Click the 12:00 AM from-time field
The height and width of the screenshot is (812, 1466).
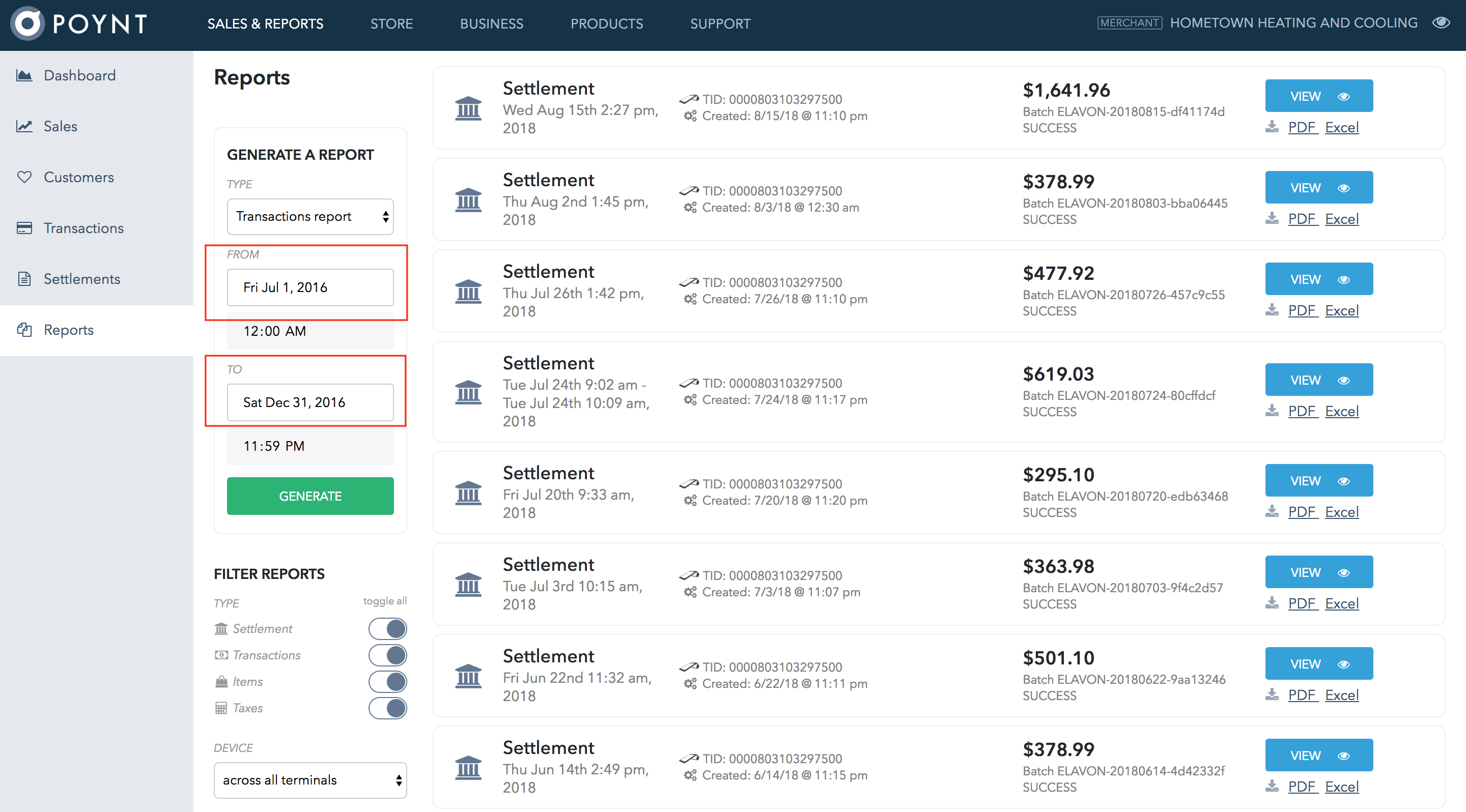pos(310,331)
